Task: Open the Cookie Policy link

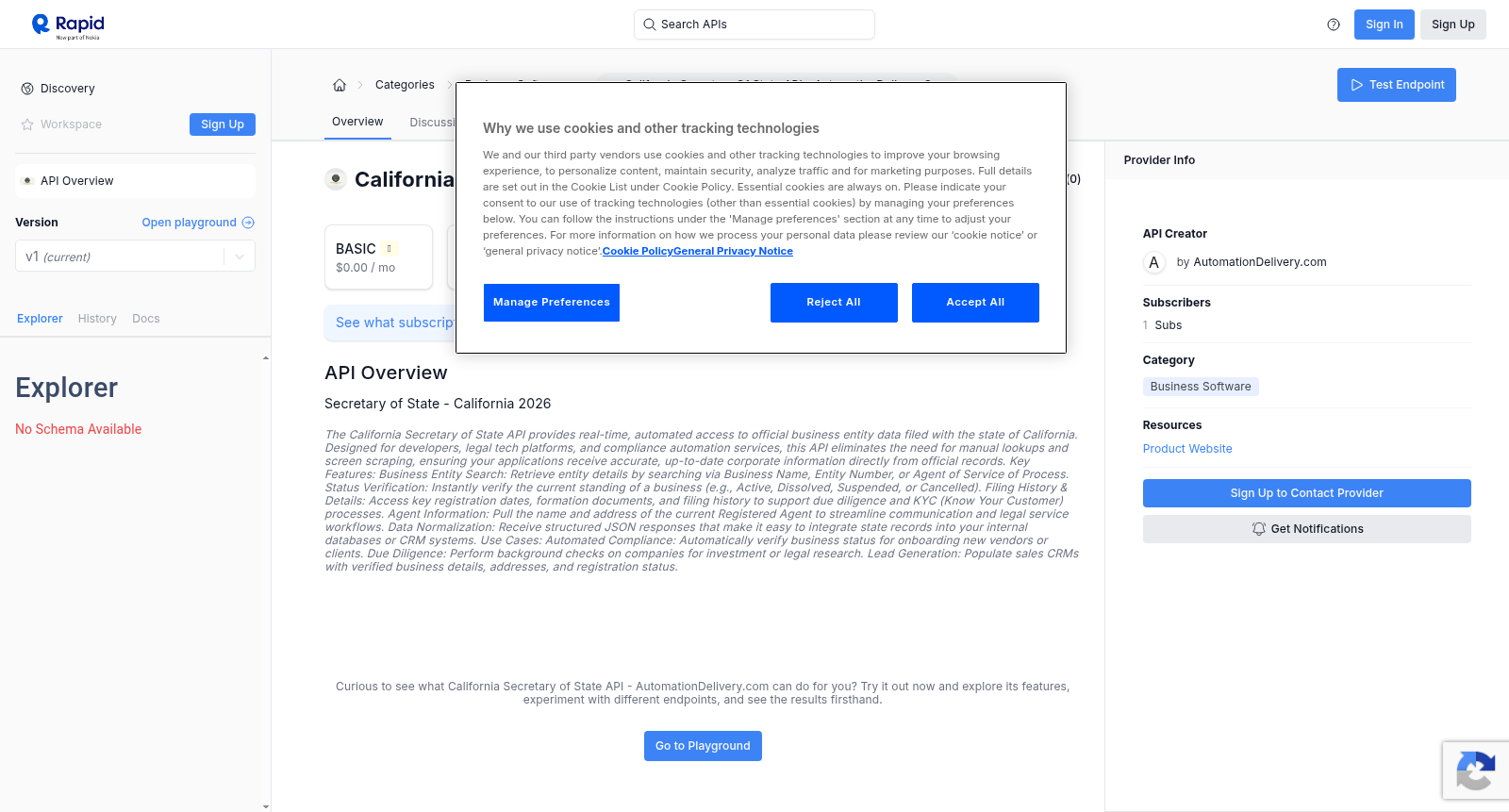Action: coord(638,252)
